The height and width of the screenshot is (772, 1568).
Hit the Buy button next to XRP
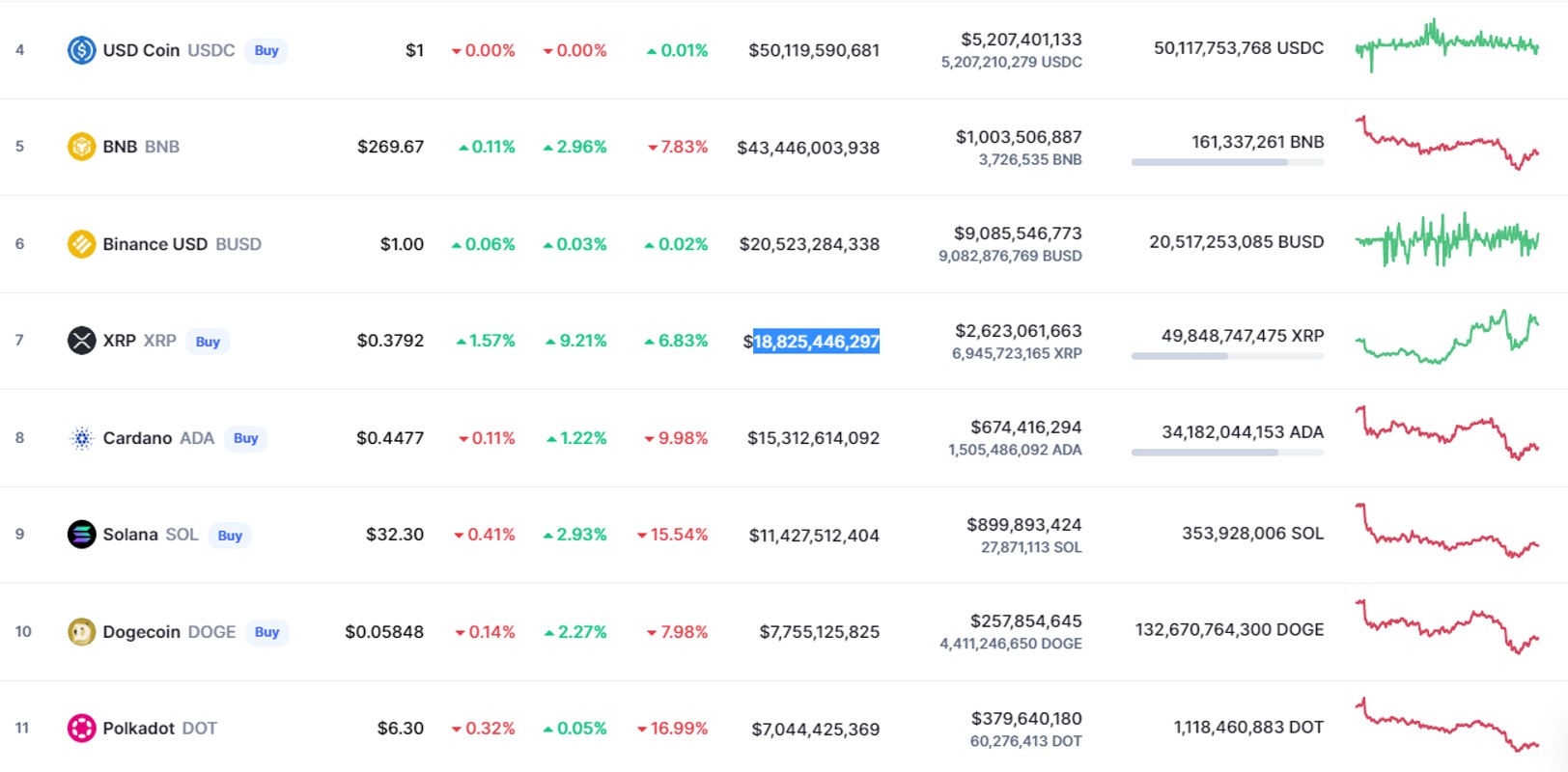tap(208, 342)
